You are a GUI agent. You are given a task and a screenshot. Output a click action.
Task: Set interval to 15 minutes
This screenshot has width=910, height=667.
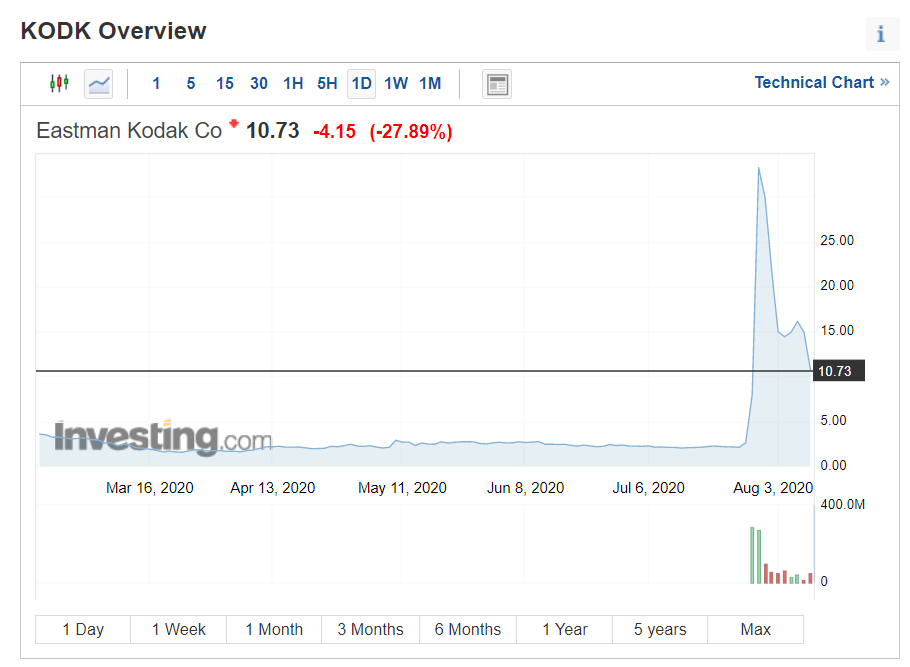click(225, 84)
